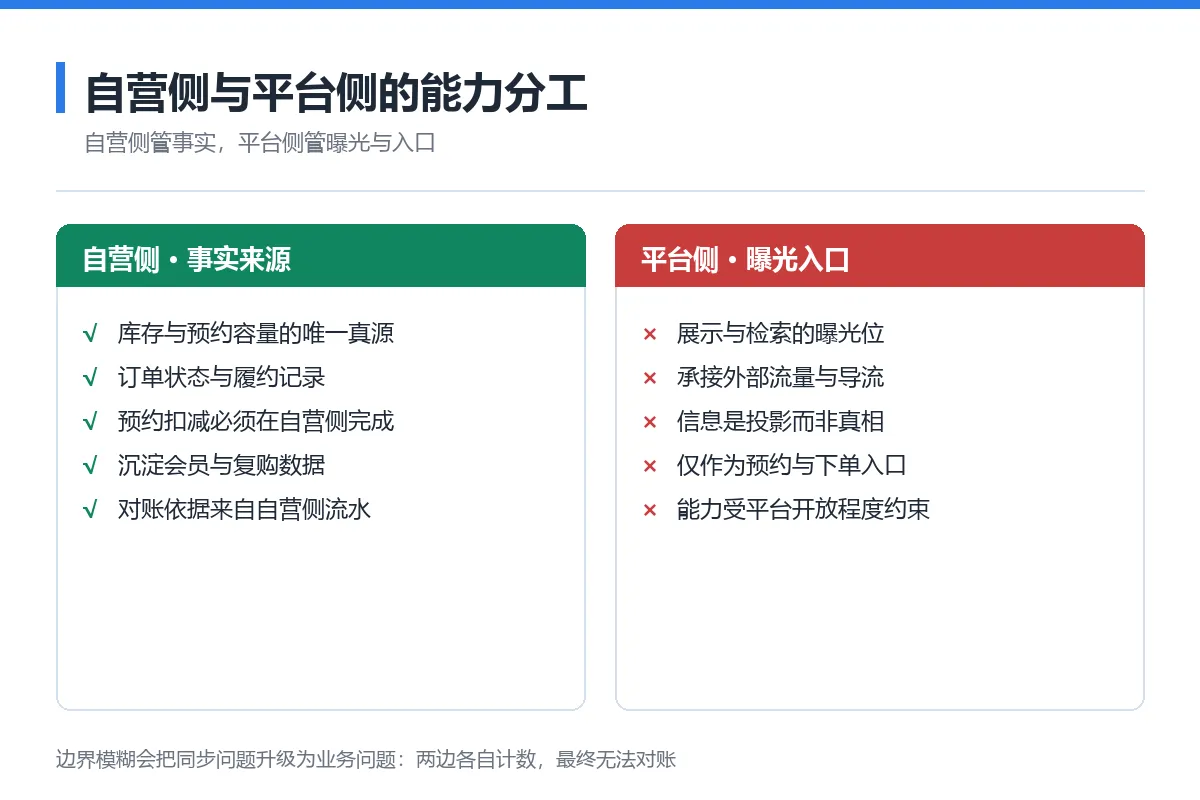Select text 信息是投影而非真相
1200x800 pixels.
(x=780, y=422)
